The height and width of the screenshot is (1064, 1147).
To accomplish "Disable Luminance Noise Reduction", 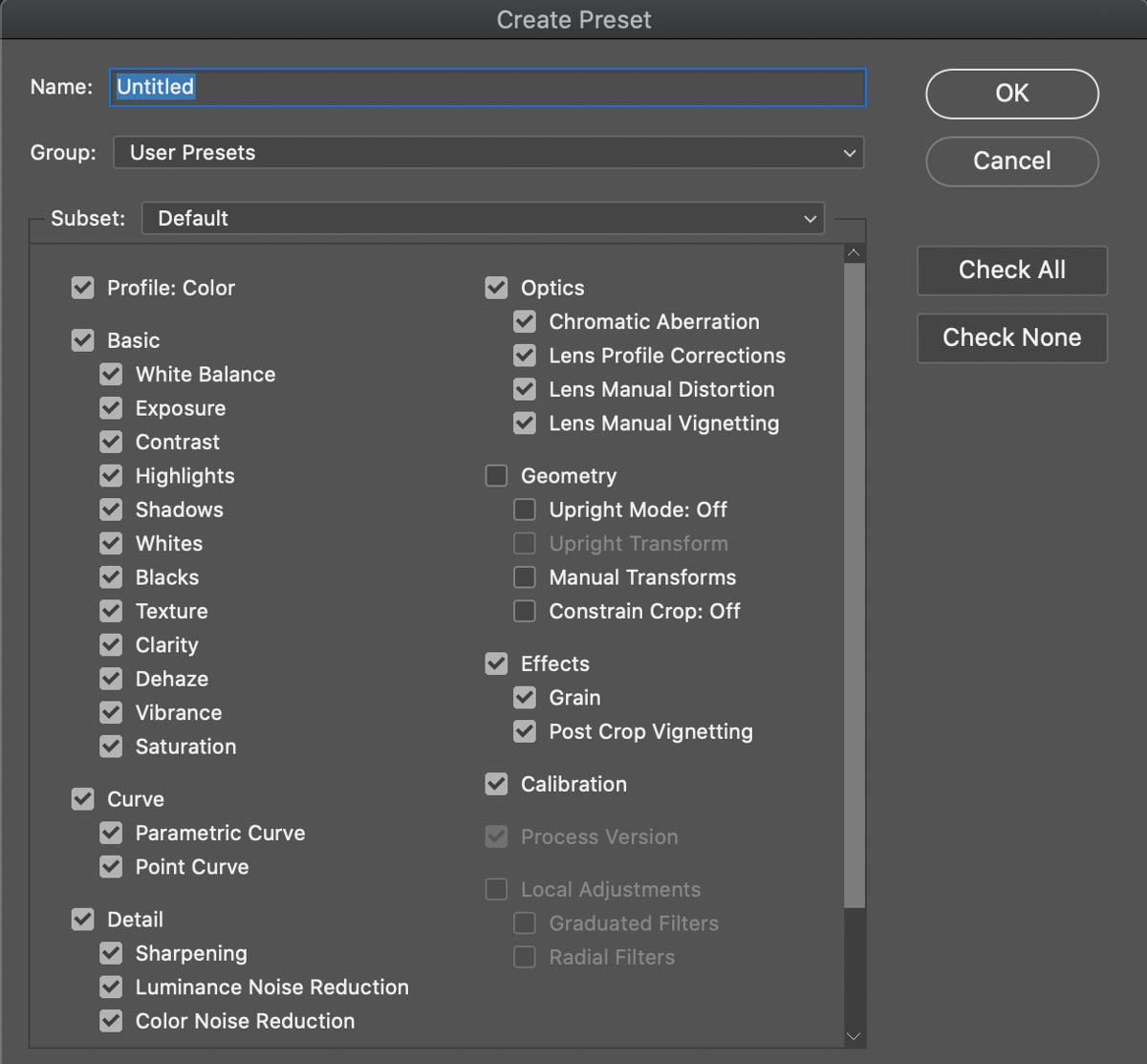I will click(111, 988).
